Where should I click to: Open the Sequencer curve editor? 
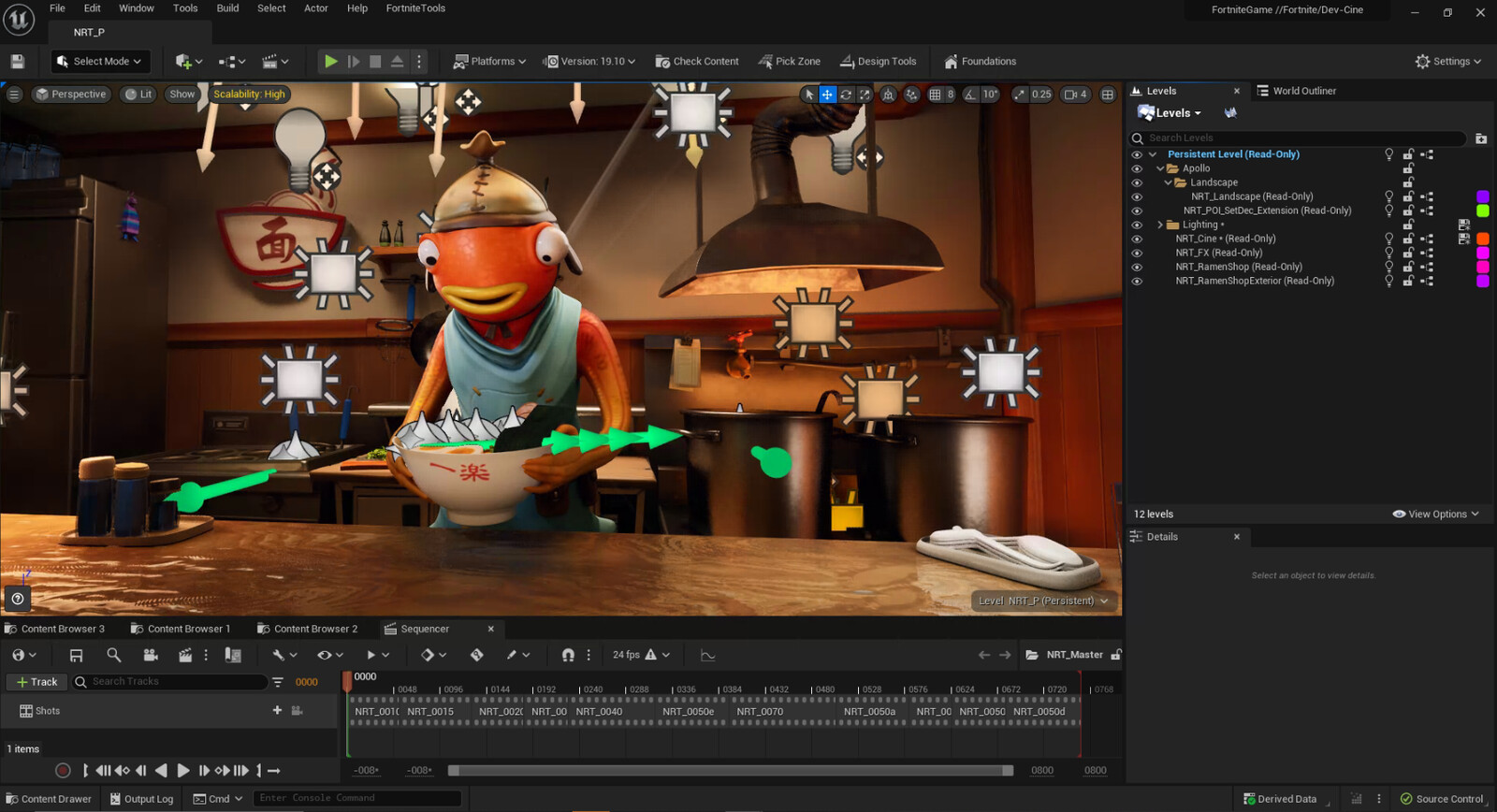coord(708,655)
